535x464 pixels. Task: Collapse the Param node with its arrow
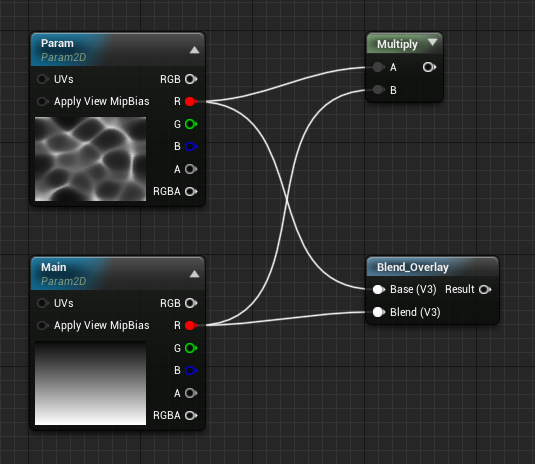point(194,50)
